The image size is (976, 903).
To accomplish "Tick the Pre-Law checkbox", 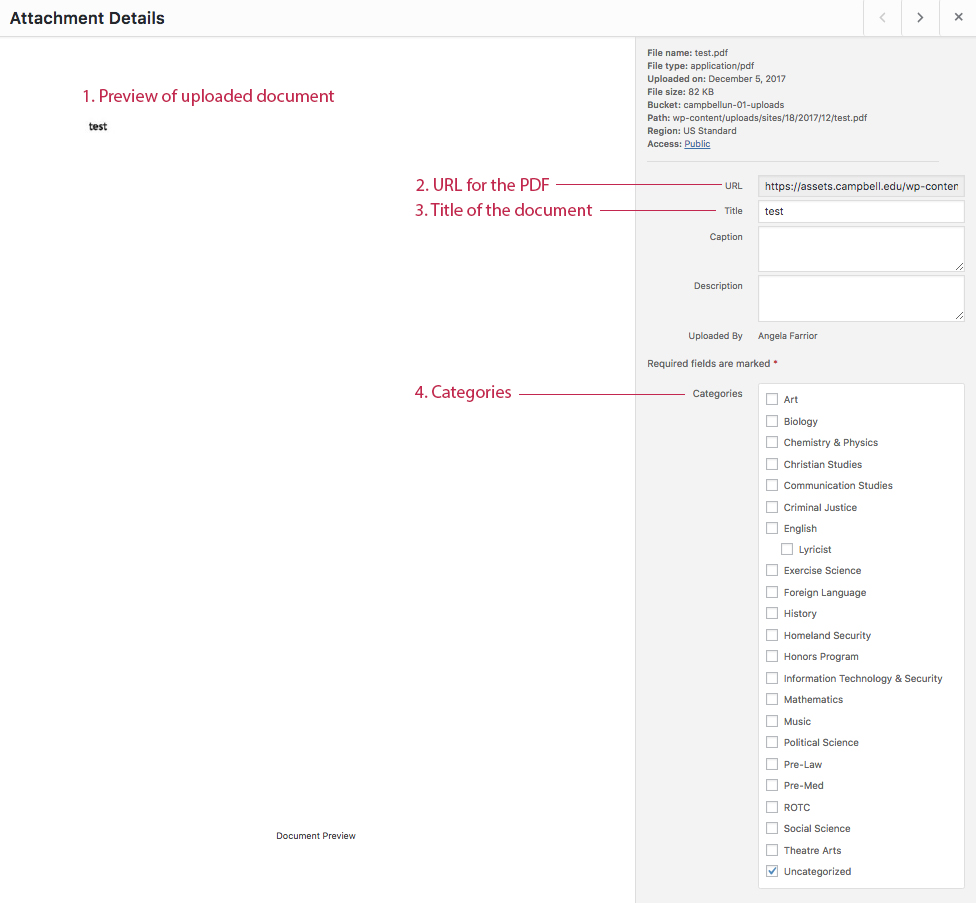I will (x=772, y=764).
